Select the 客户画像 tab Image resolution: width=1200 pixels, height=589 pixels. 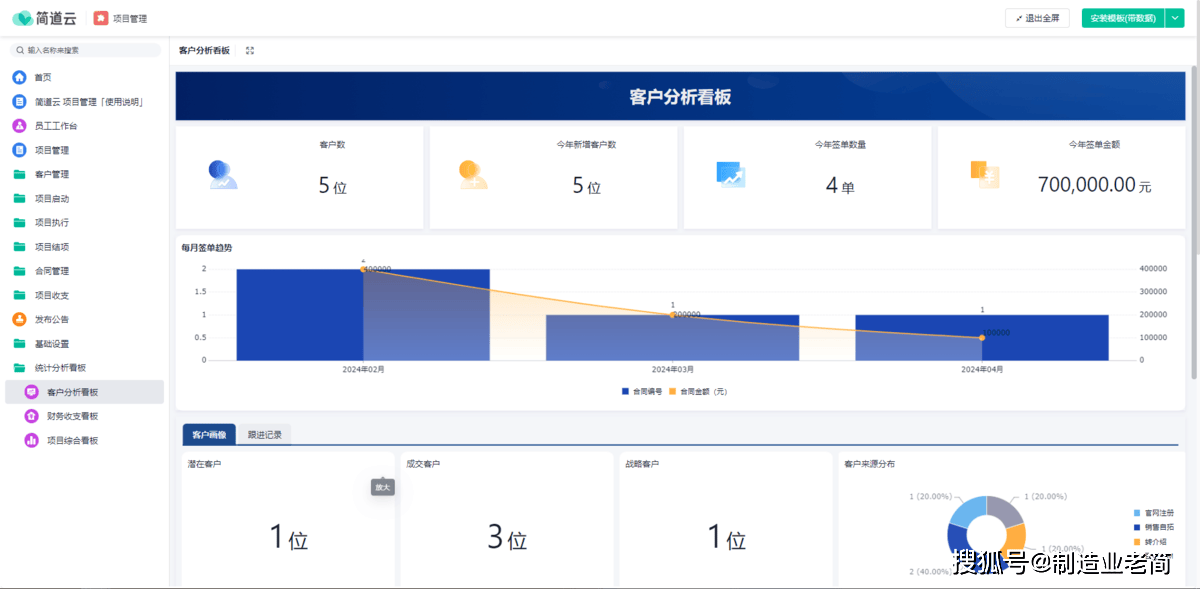coord(209,435)
